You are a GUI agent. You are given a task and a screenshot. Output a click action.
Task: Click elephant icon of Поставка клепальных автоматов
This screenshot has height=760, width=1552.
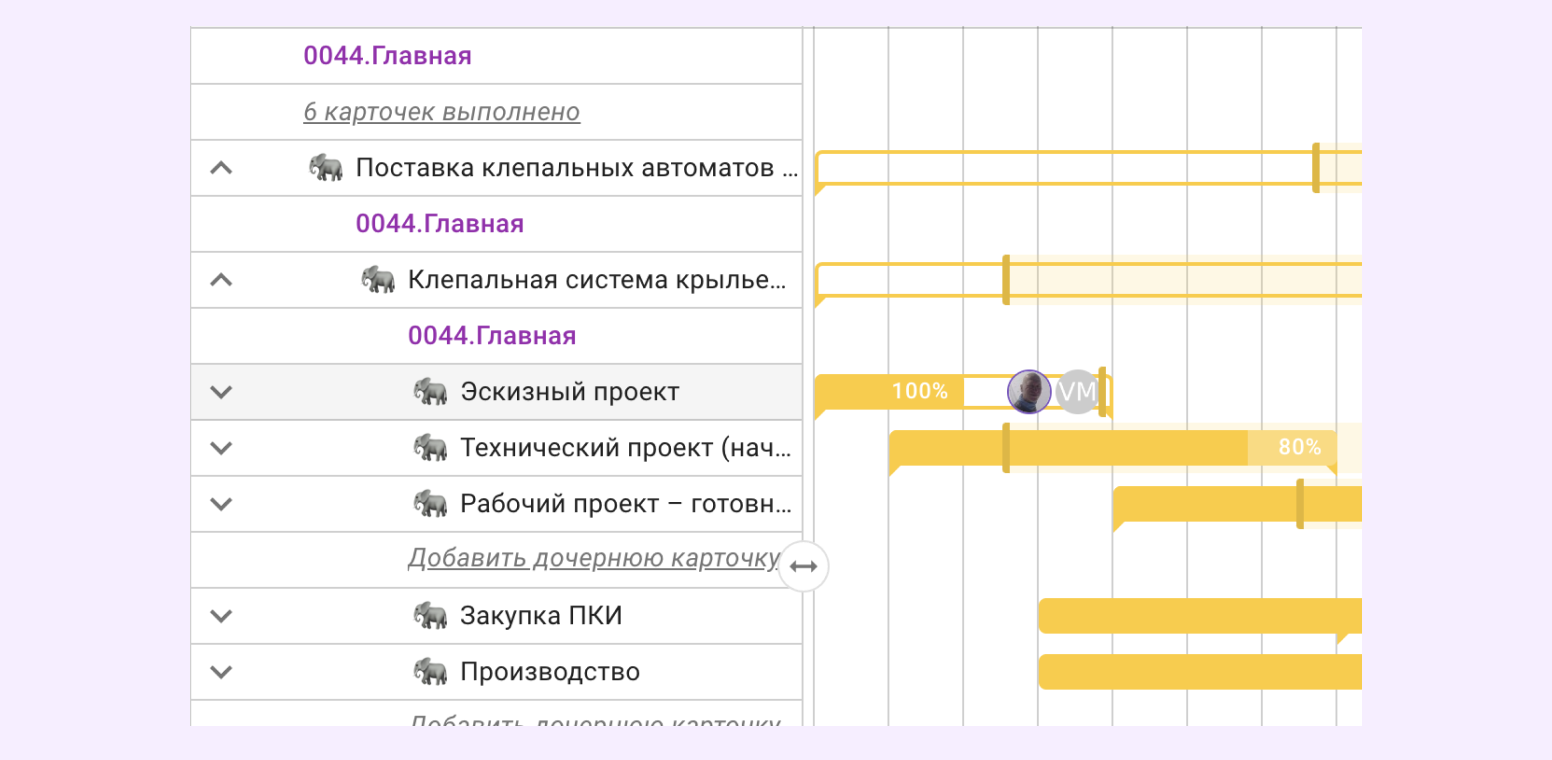pos(326,168)
